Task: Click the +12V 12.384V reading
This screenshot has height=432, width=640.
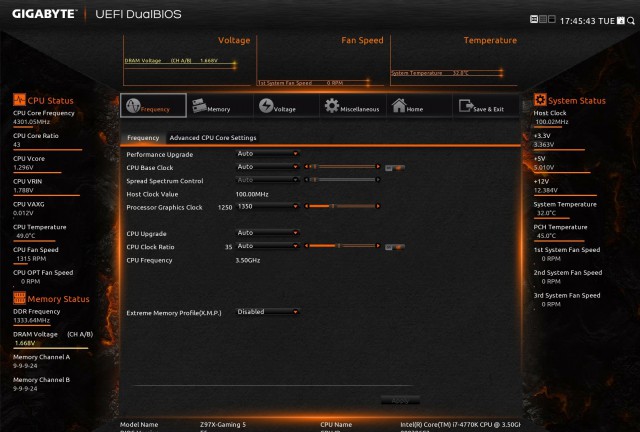Action: click(x=546, y=190)
